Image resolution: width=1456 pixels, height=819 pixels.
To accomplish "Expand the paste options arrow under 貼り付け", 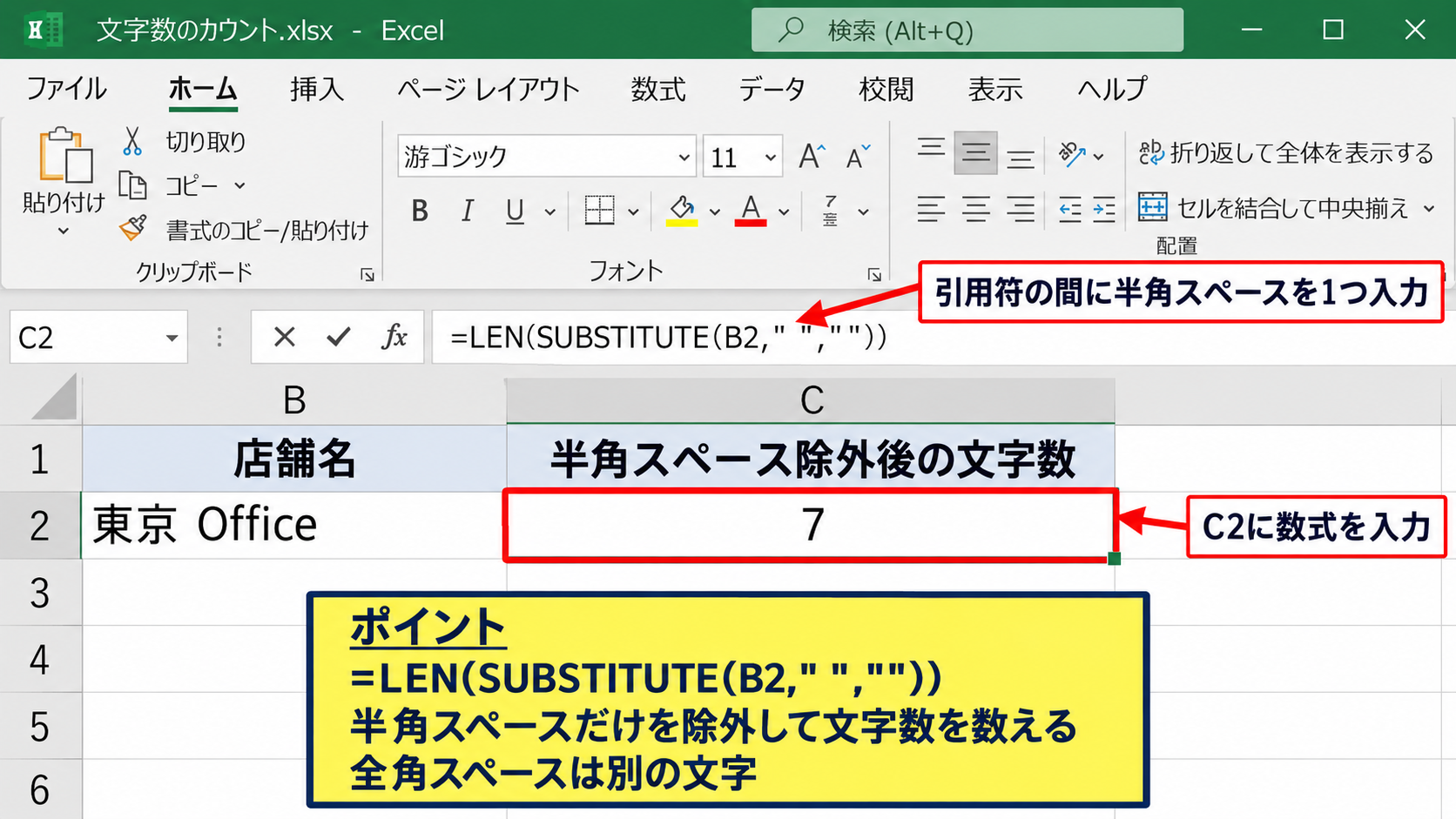I will point(64,232).
